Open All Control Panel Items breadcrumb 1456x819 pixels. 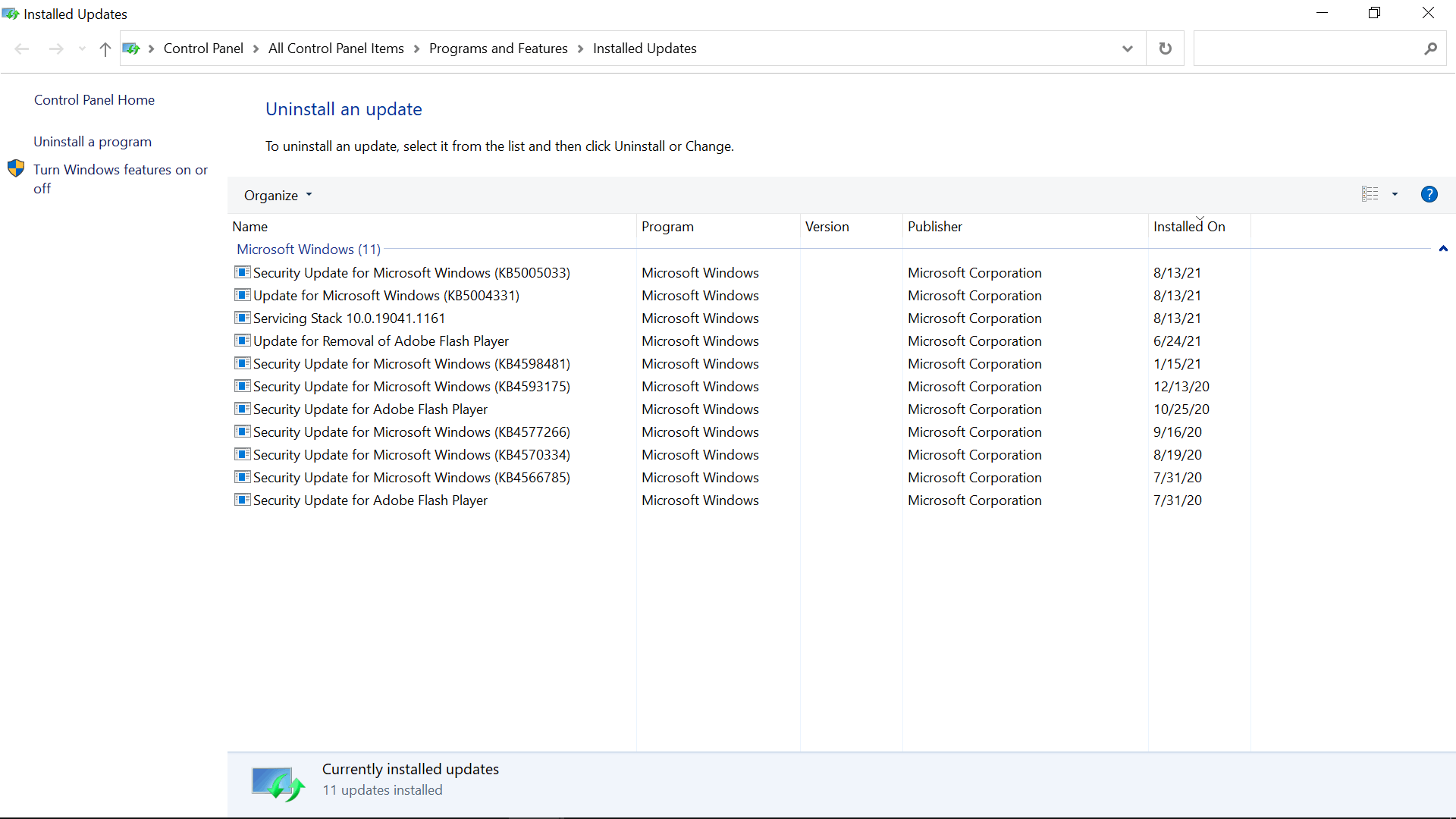[x=336, y=49]
